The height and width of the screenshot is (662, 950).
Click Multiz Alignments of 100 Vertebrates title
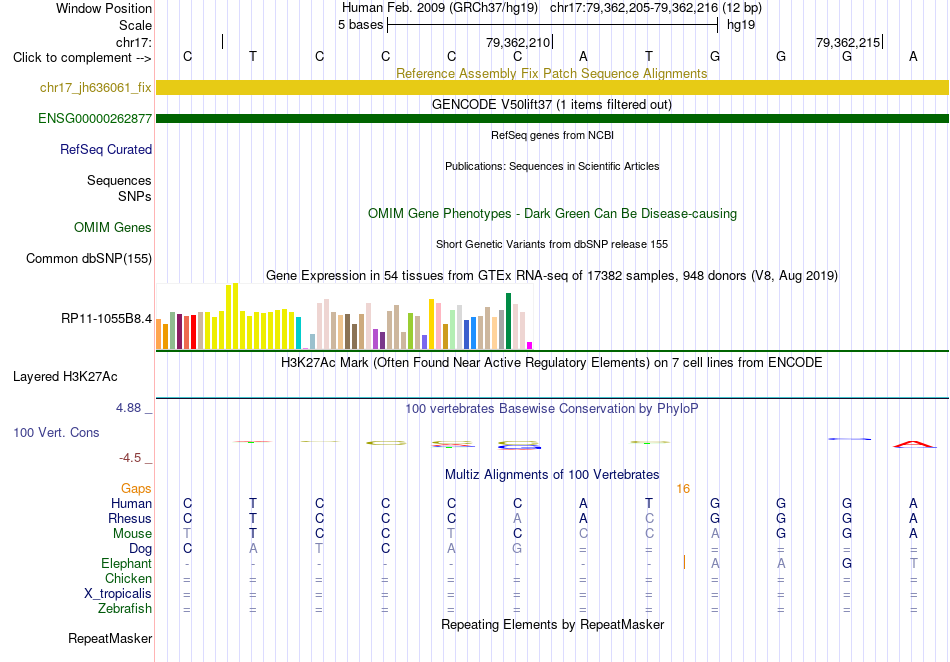pos(552,474)
